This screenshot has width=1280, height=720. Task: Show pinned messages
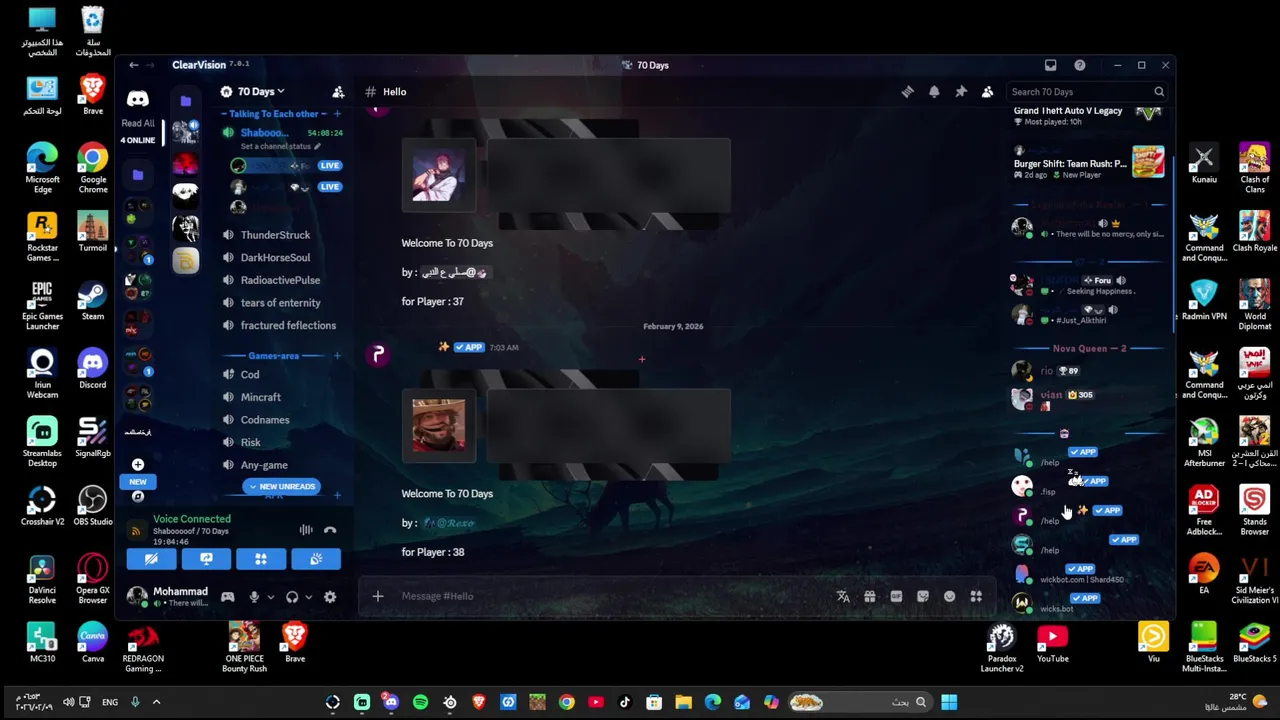point(961,92)
